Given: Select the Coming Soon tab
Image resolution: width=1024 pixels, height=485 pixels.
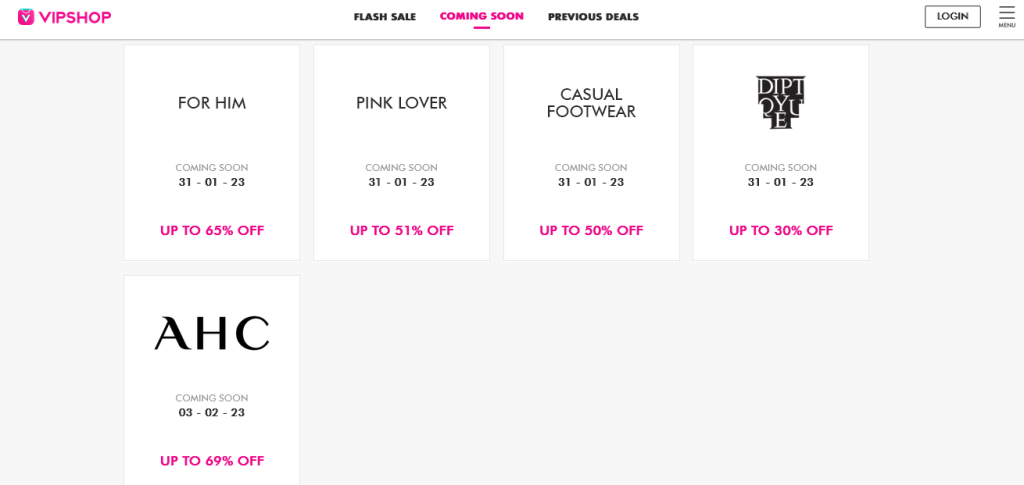Looking at the screenshot, I should click(x=481, y=17).
